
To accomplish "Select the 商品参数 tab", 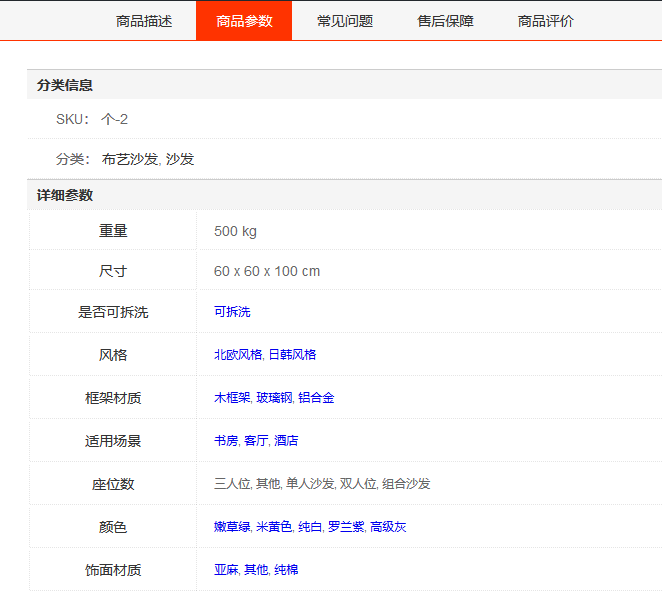I will coord(244,21).
